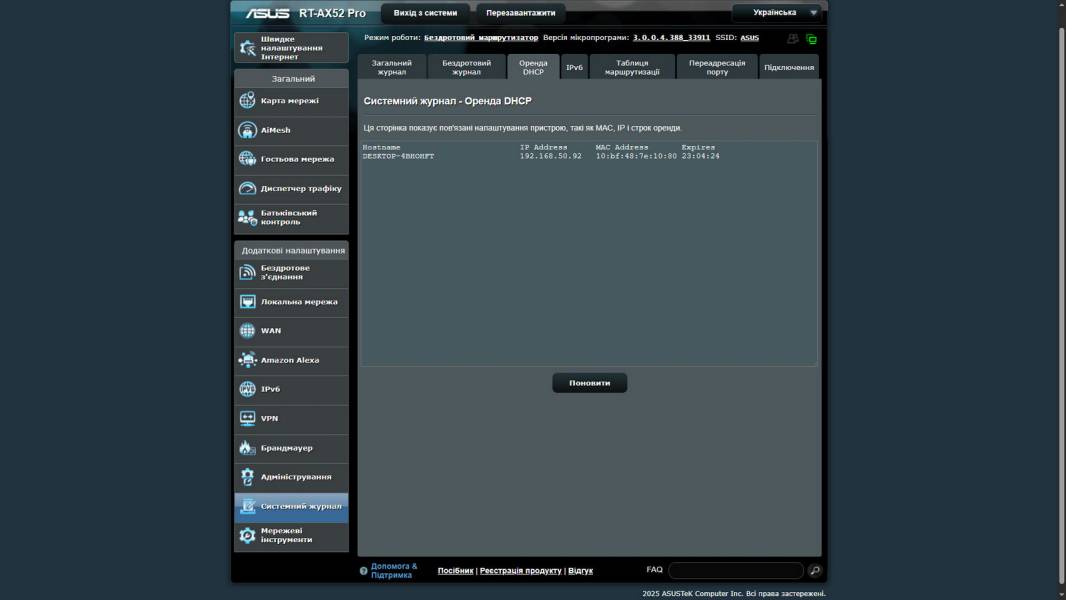
Task: Click the VPN monitor icon
Action: point(247,418)
